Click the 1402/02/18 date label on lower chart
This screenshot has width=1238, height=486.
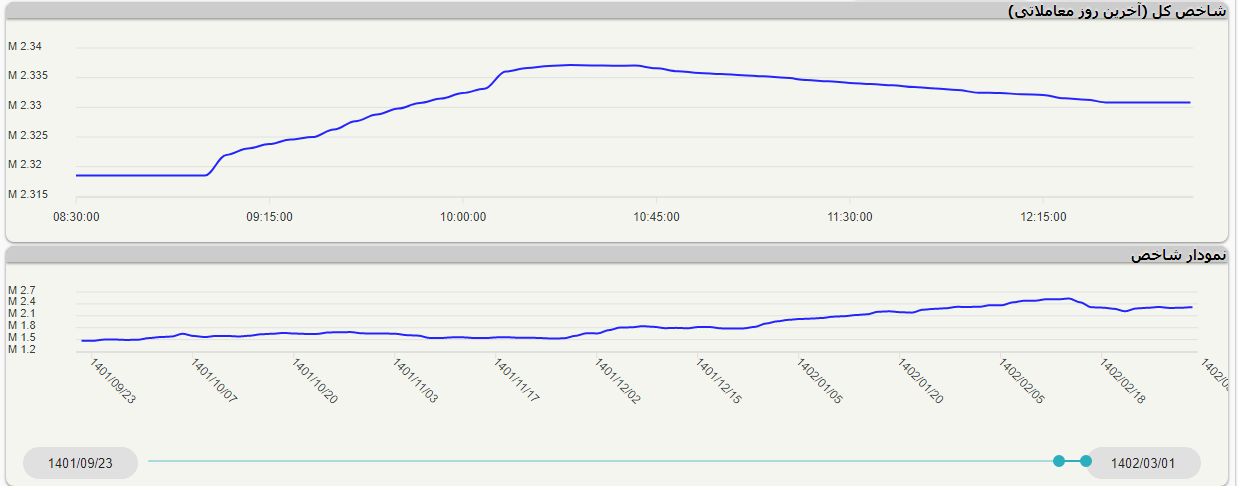1124,381
